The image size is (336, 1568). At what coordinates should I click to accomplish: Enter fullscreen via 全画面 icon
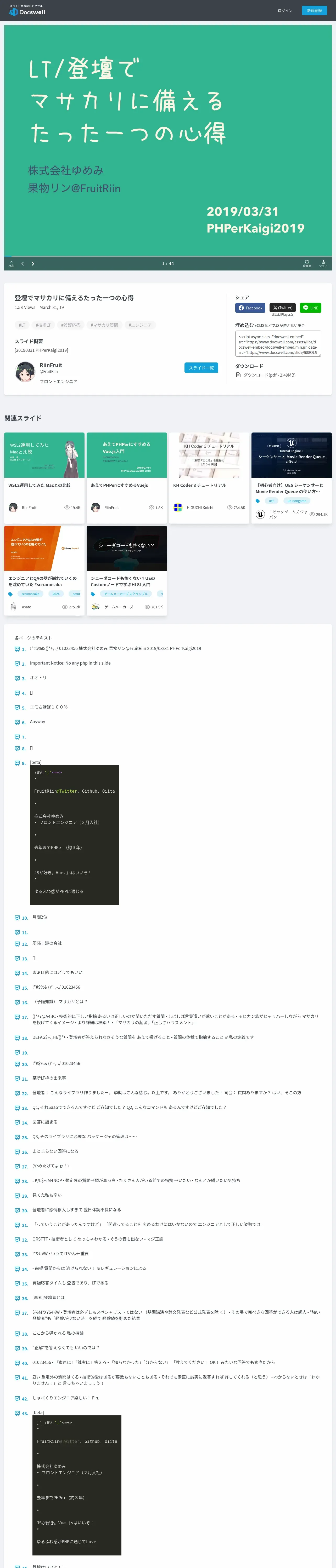[x=307, y=264]
